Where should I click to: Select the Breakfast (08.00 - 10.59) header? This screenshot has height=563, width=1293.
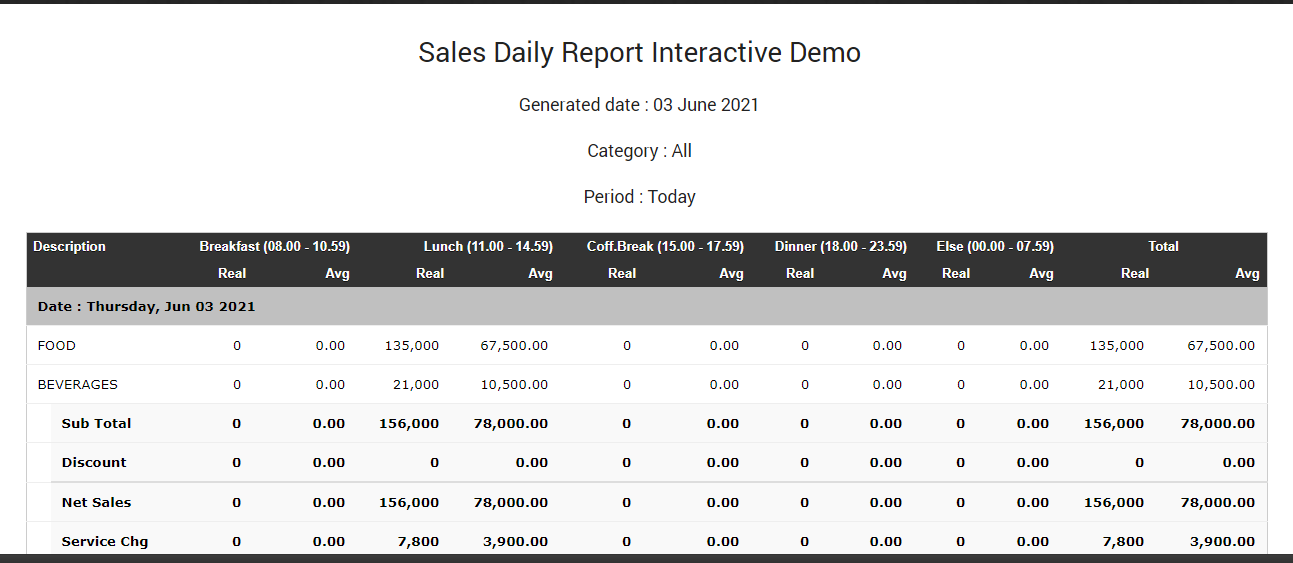[x=274, y=247]
